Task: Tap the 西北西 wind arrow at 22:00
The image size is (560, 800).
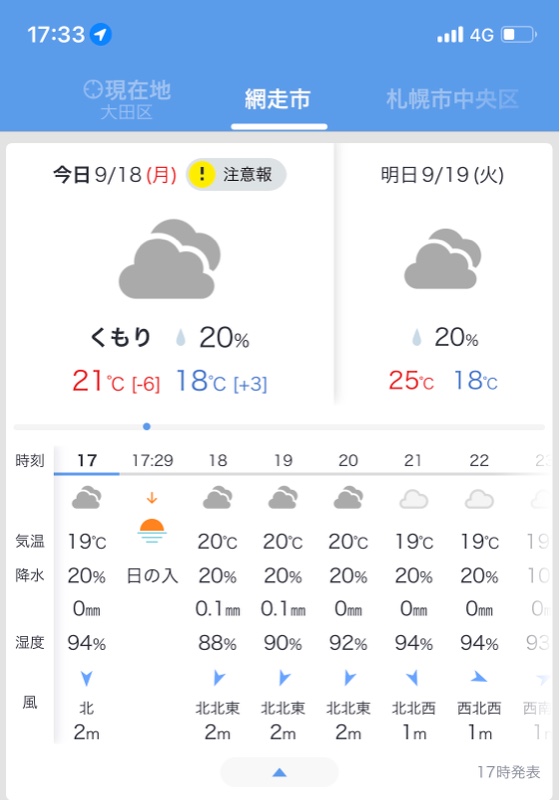Action: tap(478, 678)
